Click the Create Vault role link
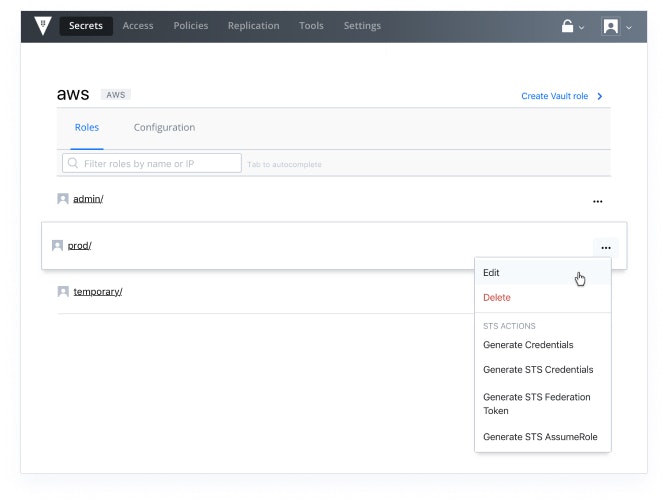 point(554,97)
